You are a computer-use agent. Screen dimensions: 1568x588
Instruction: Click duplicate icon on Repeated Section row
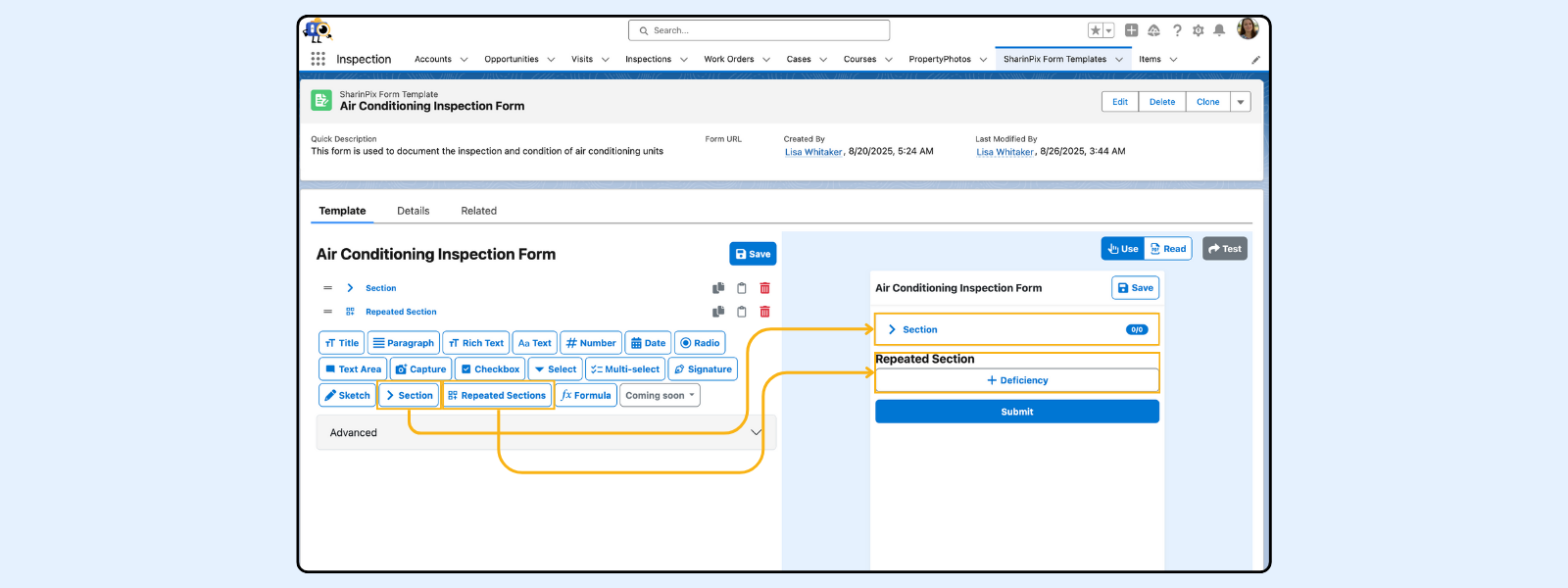pos(718,312)
